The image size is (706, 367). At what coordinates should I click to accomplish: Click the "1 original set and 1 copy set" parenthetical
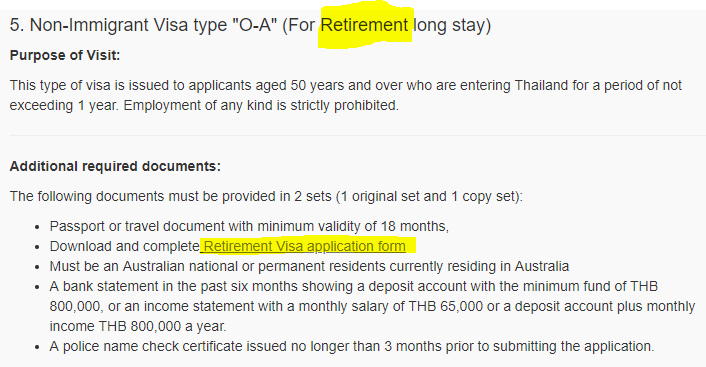427,196
